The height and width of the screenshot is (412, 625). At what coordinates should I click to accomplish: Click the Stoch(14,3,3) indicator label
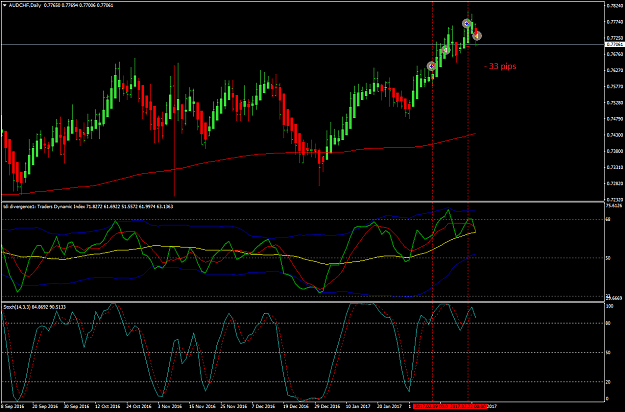pos(34,307)
